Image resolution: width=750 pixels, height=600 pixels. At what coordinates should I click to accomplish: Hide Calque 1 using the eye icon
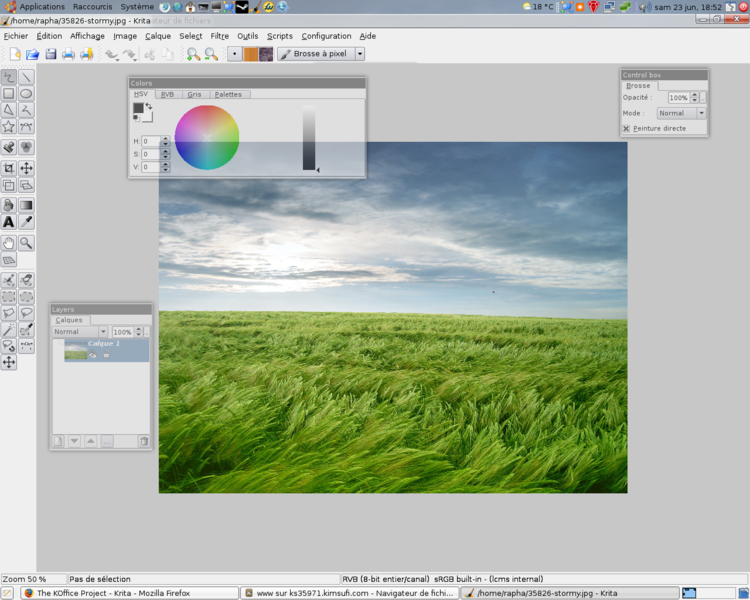93,354
